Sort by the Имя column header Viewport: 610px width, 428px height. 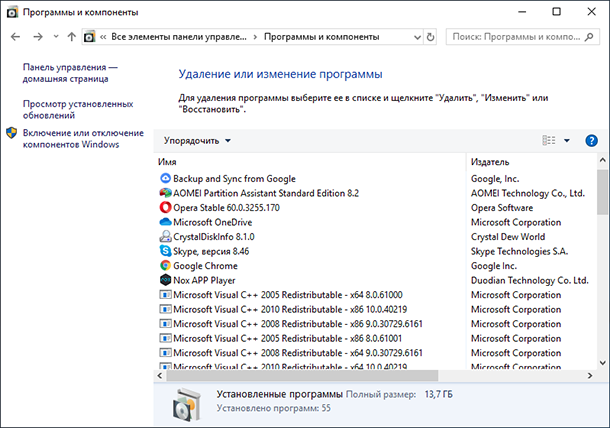(167, 162)
